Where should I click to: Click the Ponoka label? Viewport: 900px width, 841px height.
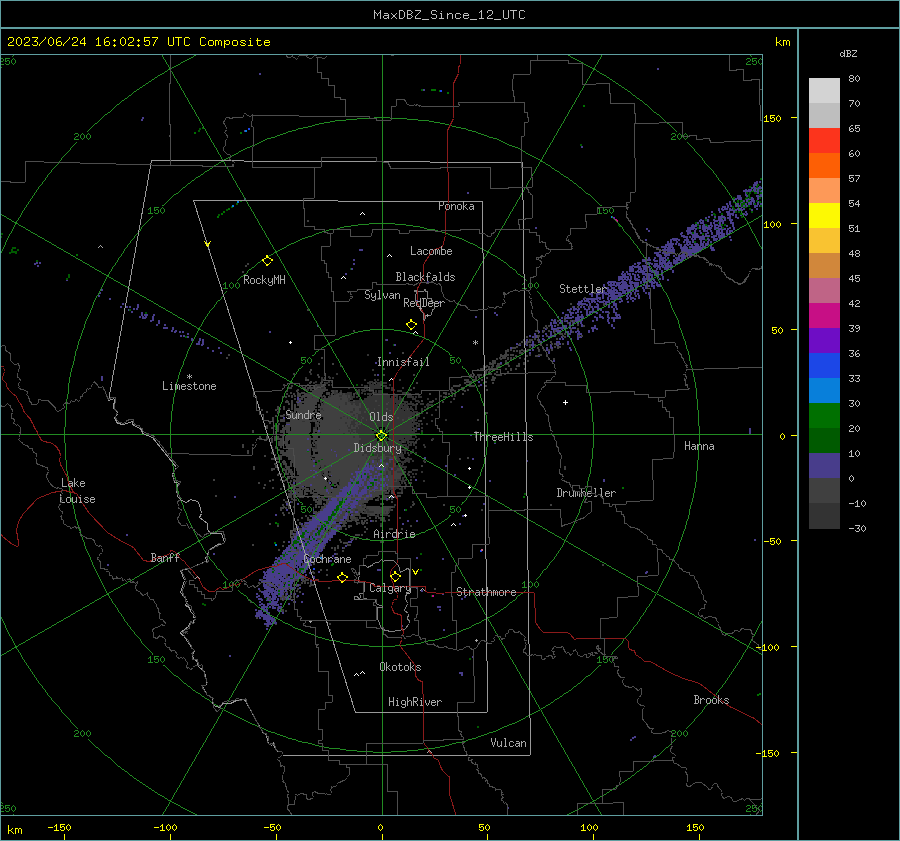[x=456, y=207]
